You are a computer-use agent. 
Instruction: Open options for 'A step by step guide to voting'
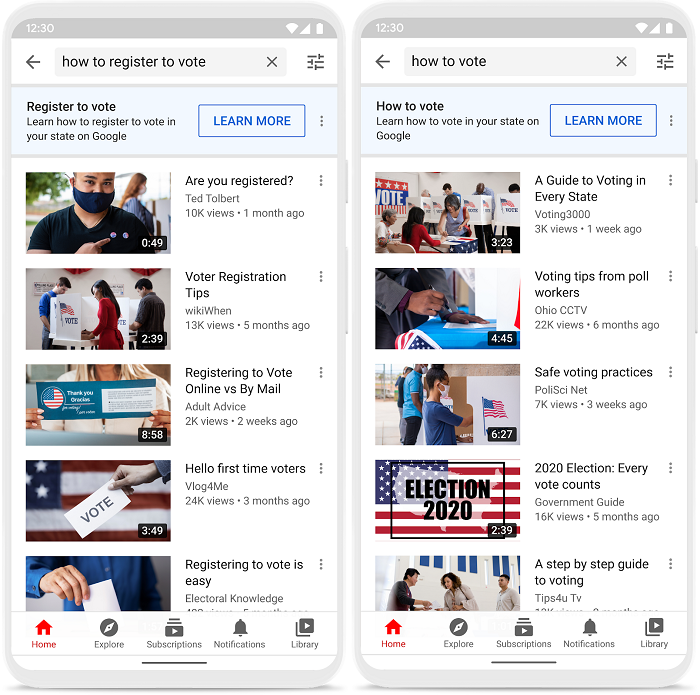tap(671, 564)
